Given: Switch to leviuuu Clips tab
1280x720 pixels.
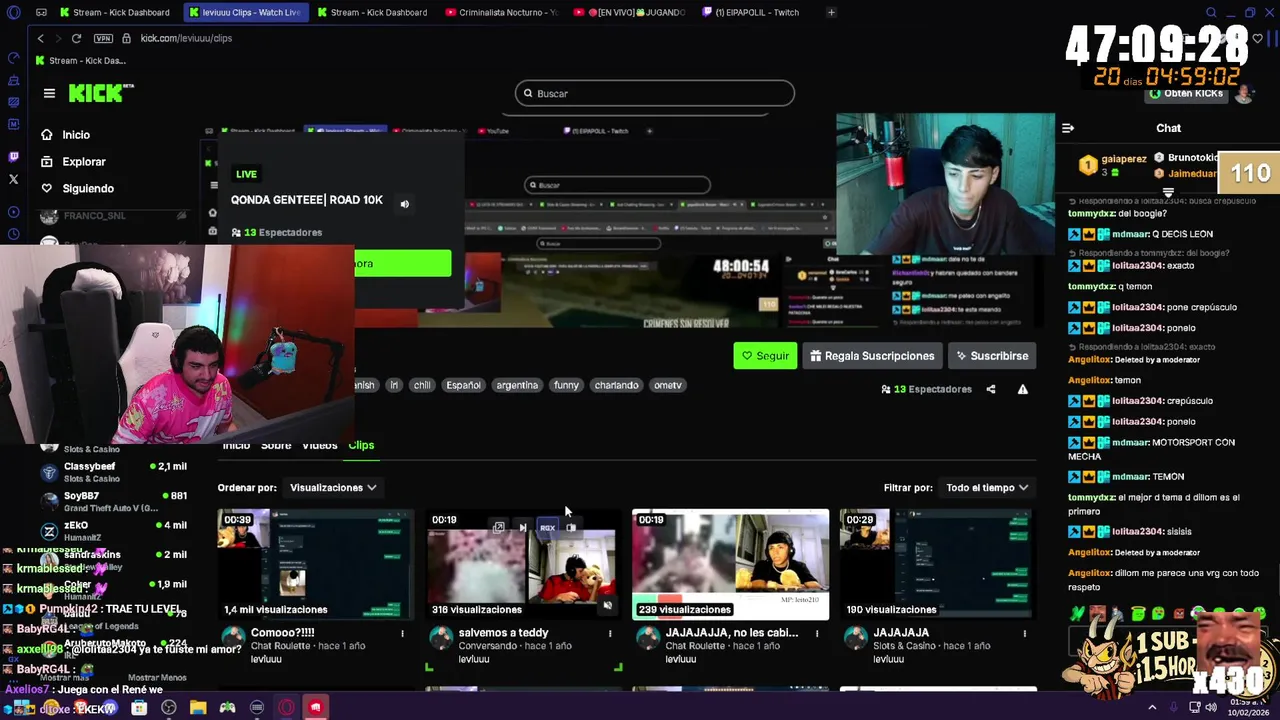Looking at the screenshot, I should click(x=244, y=12).
